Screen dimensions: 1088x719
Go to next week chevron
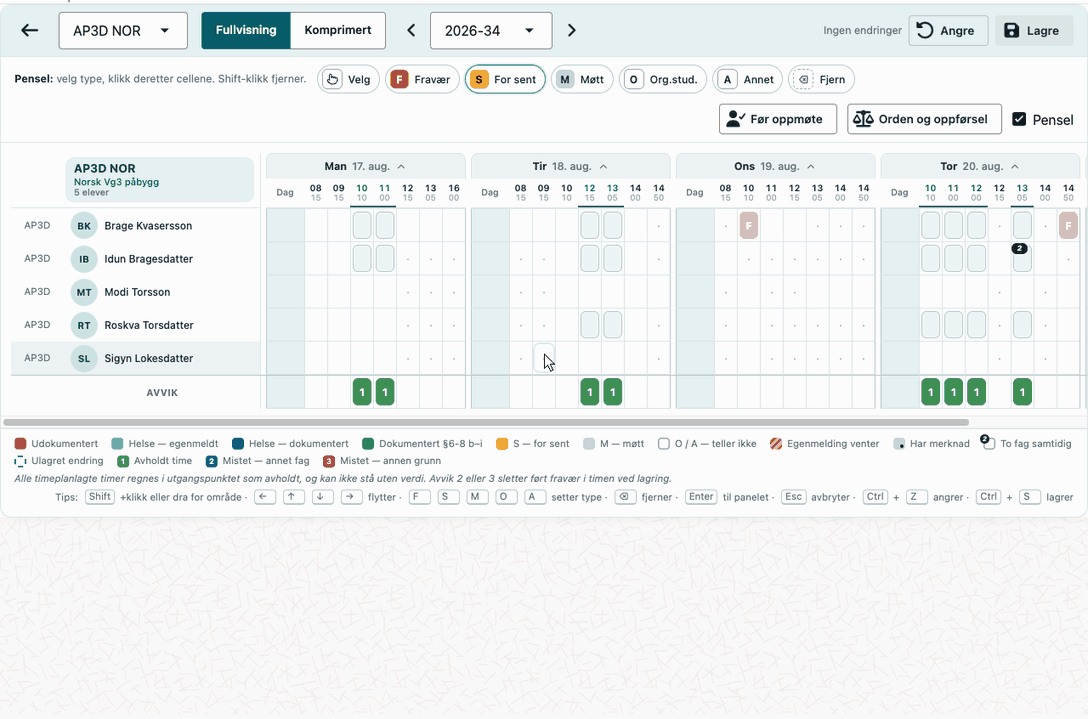(572, 31)
